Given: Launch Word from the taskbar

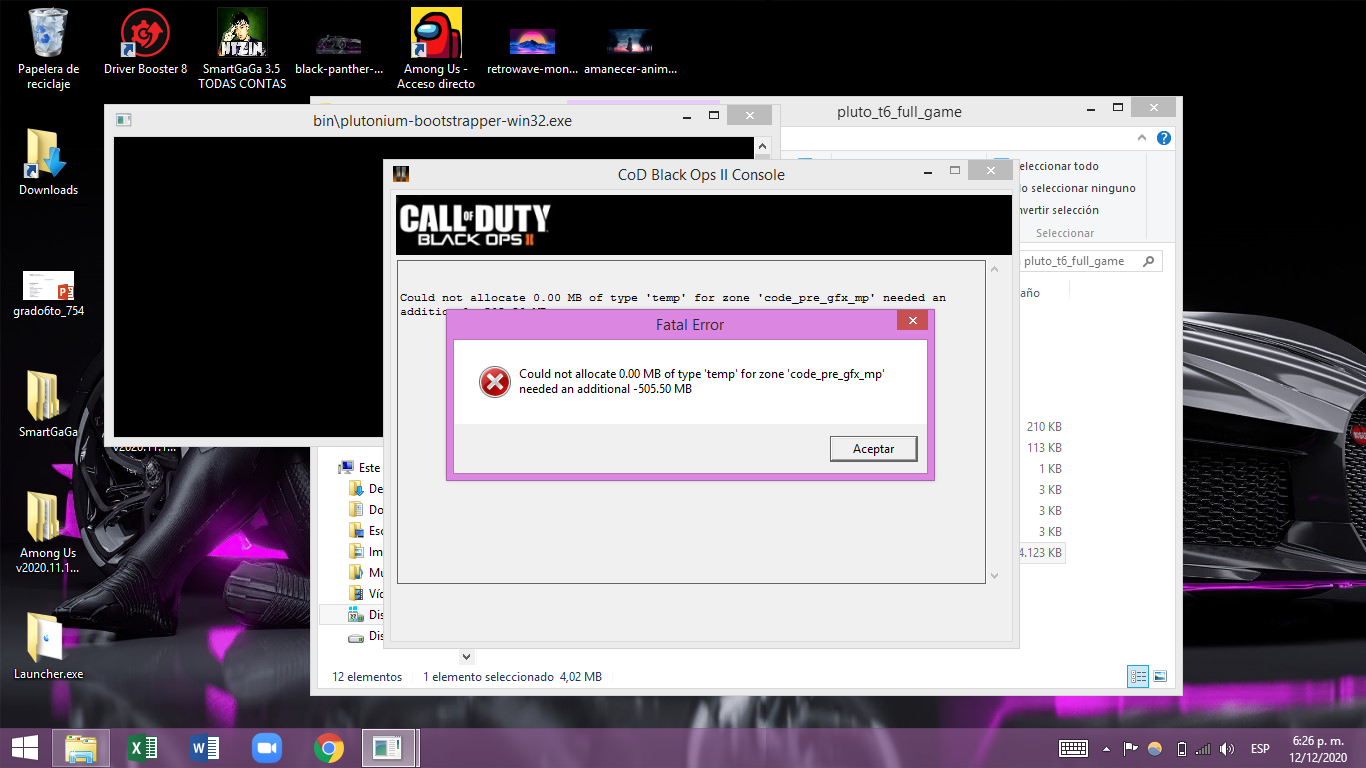Looking at the screenshot, I should pos(205,748).
